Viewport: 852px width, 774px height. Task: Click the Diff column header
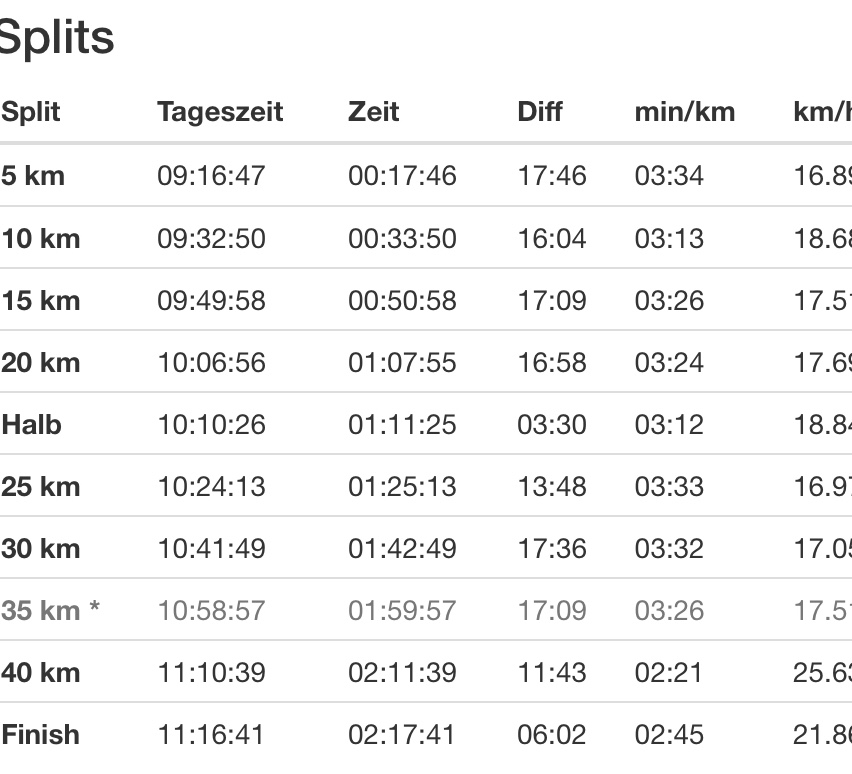click(x=540, y=111)
